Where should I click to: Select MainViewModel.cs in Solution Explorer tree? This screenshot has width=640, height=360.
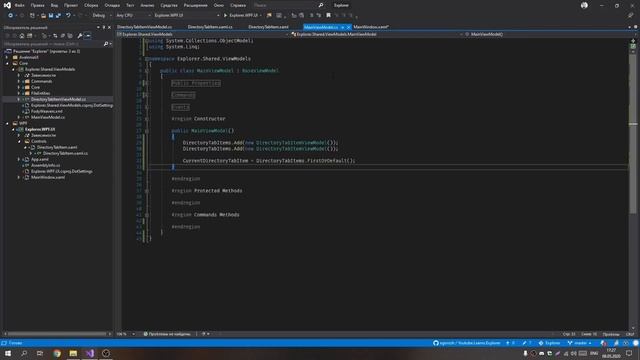[48, 117]
